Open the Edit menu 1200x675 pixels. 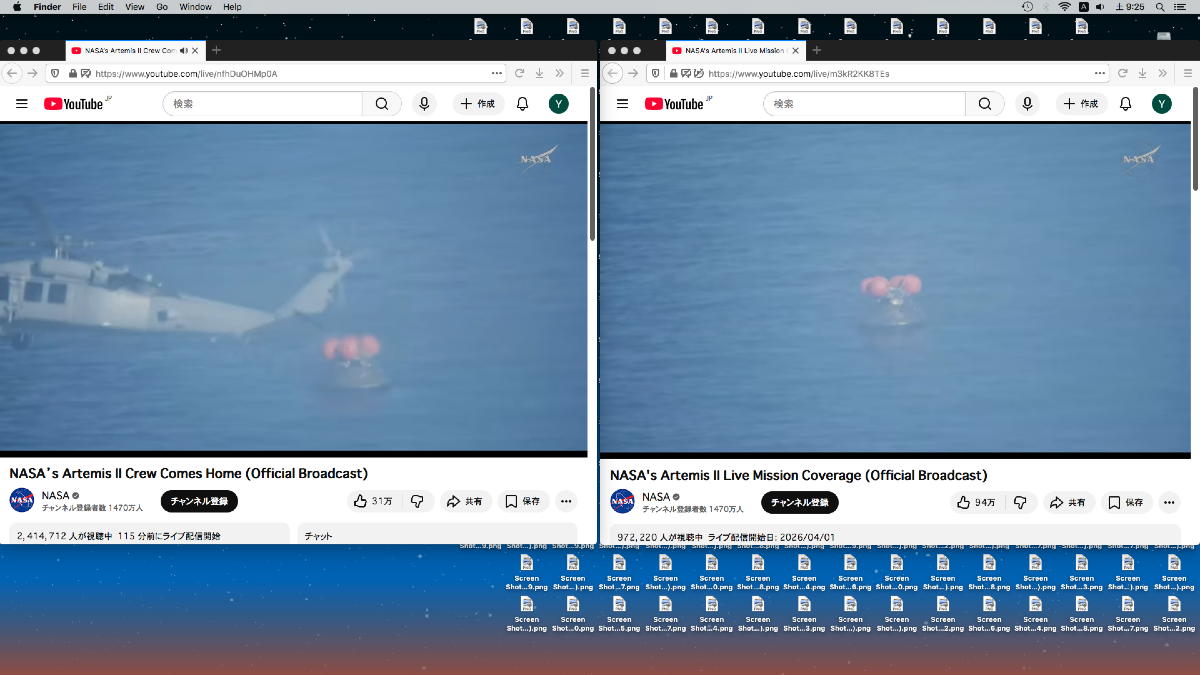pyautogui.click(x=105, y=7)
